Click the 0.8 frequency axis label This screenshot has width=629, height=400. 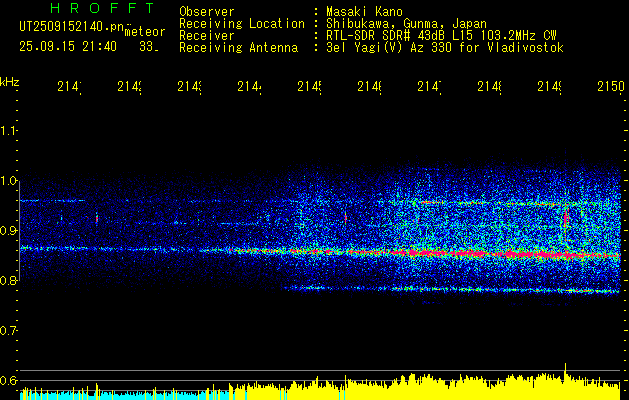click(x=8, y=280)
